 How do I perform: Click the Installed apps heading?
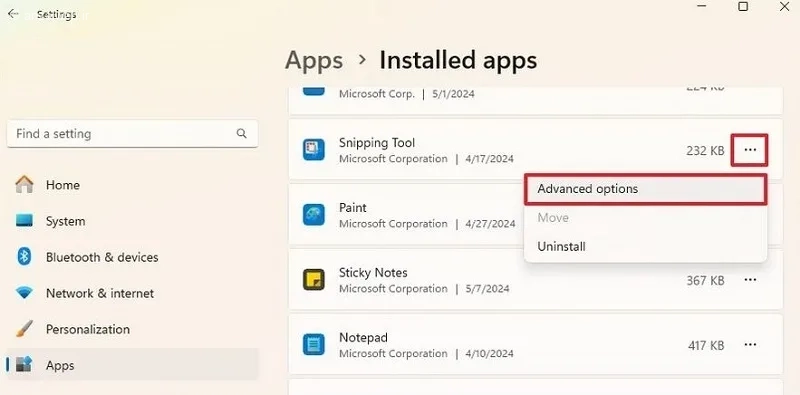[x=458, y=60]
